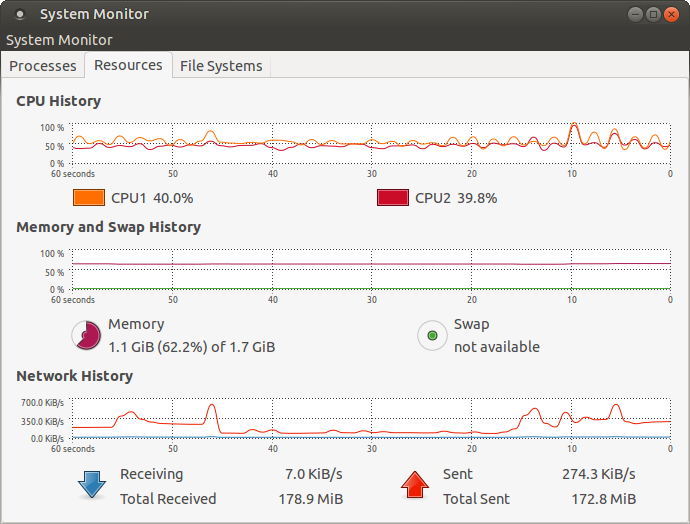Screen dimensions: 690x524
Task: Click the Network History graph
Action: click(370, 419)
